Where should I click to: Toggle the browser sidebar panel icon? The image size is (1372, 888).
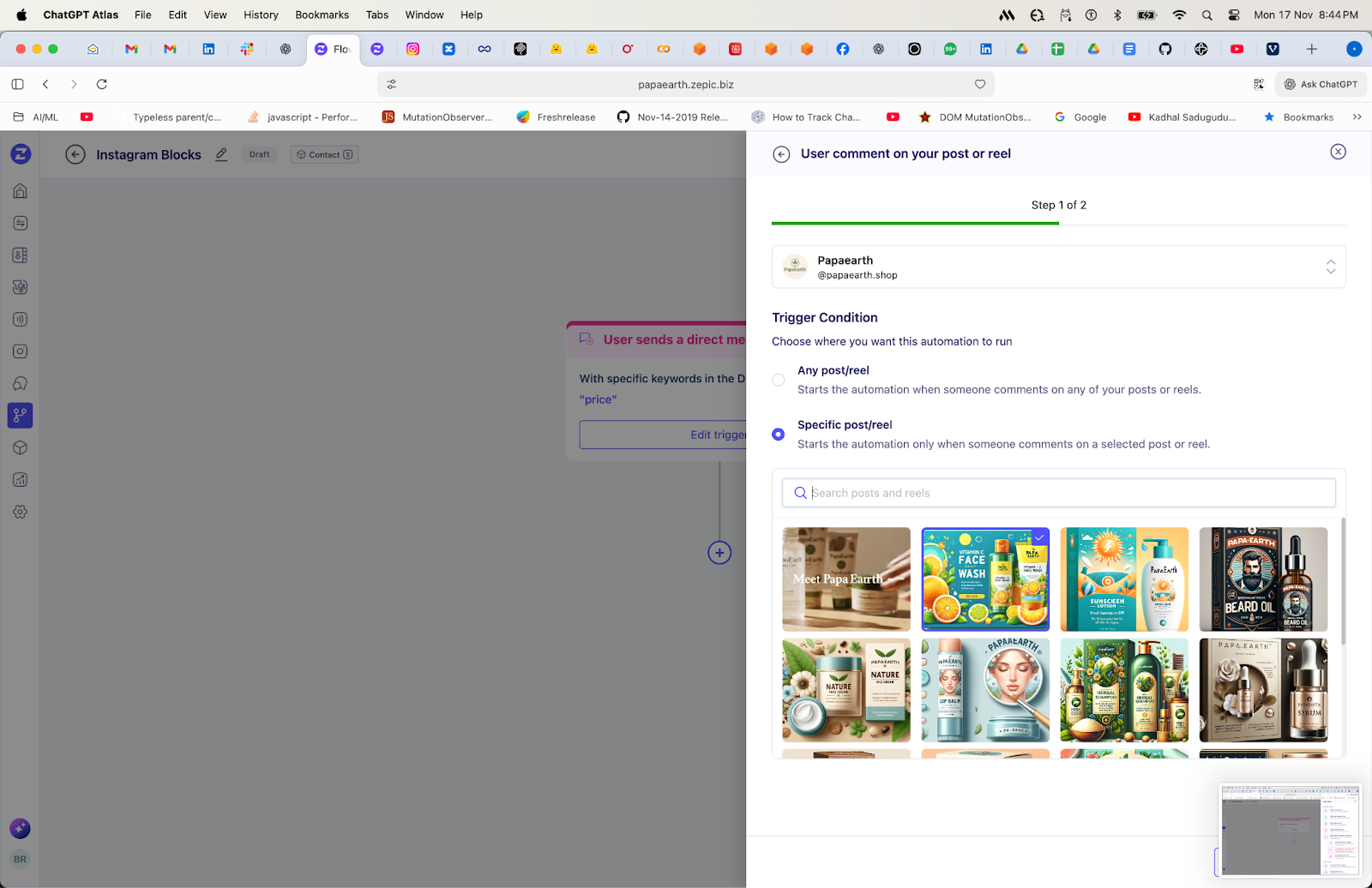(x=17, y=84)
